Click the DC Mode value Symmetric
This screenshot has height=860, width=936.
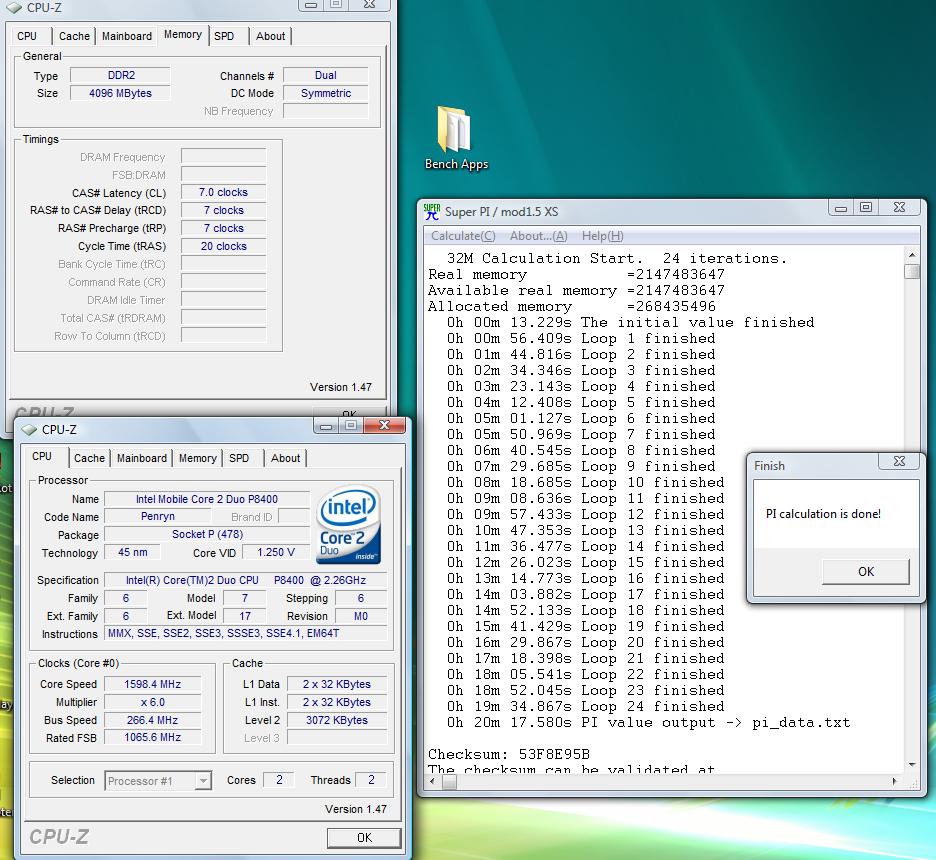[x=325, y=93]
